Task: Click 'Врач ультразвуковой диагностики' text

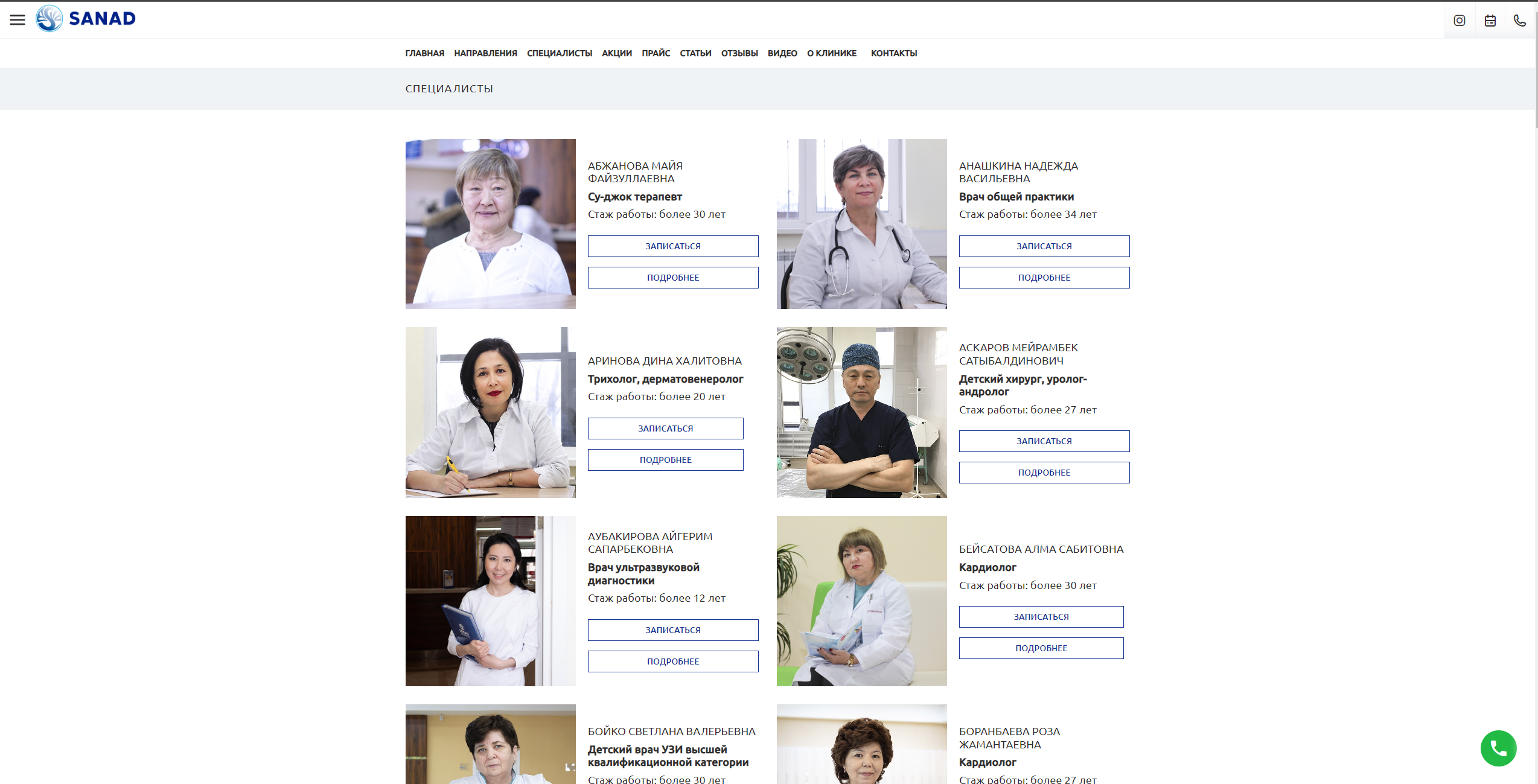Action: 643,574
